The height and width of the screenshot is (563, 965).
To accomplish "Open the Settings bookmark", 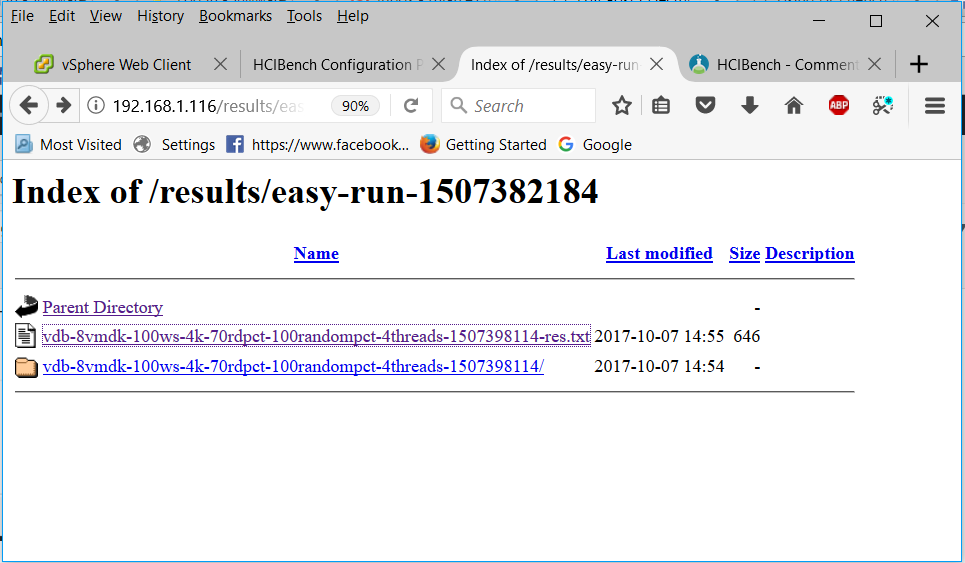I will click(x=175, y=145).
